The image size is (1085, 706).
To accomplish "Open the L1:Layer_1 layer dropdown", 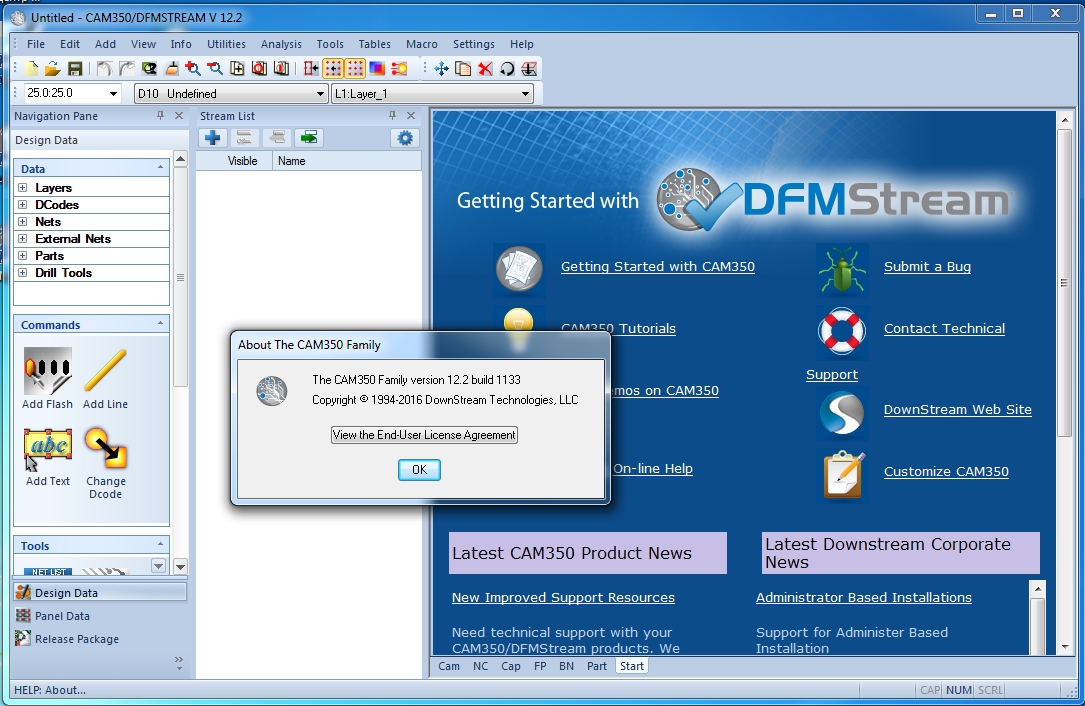I will pos(525,93).
